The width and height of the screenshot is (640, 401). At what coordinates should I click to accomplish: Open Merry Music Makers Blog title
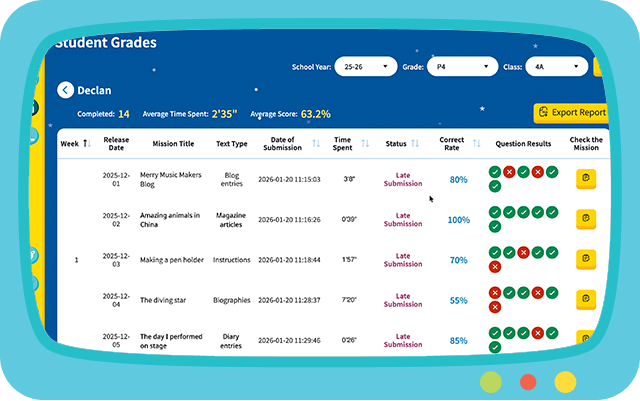[171, 179]
